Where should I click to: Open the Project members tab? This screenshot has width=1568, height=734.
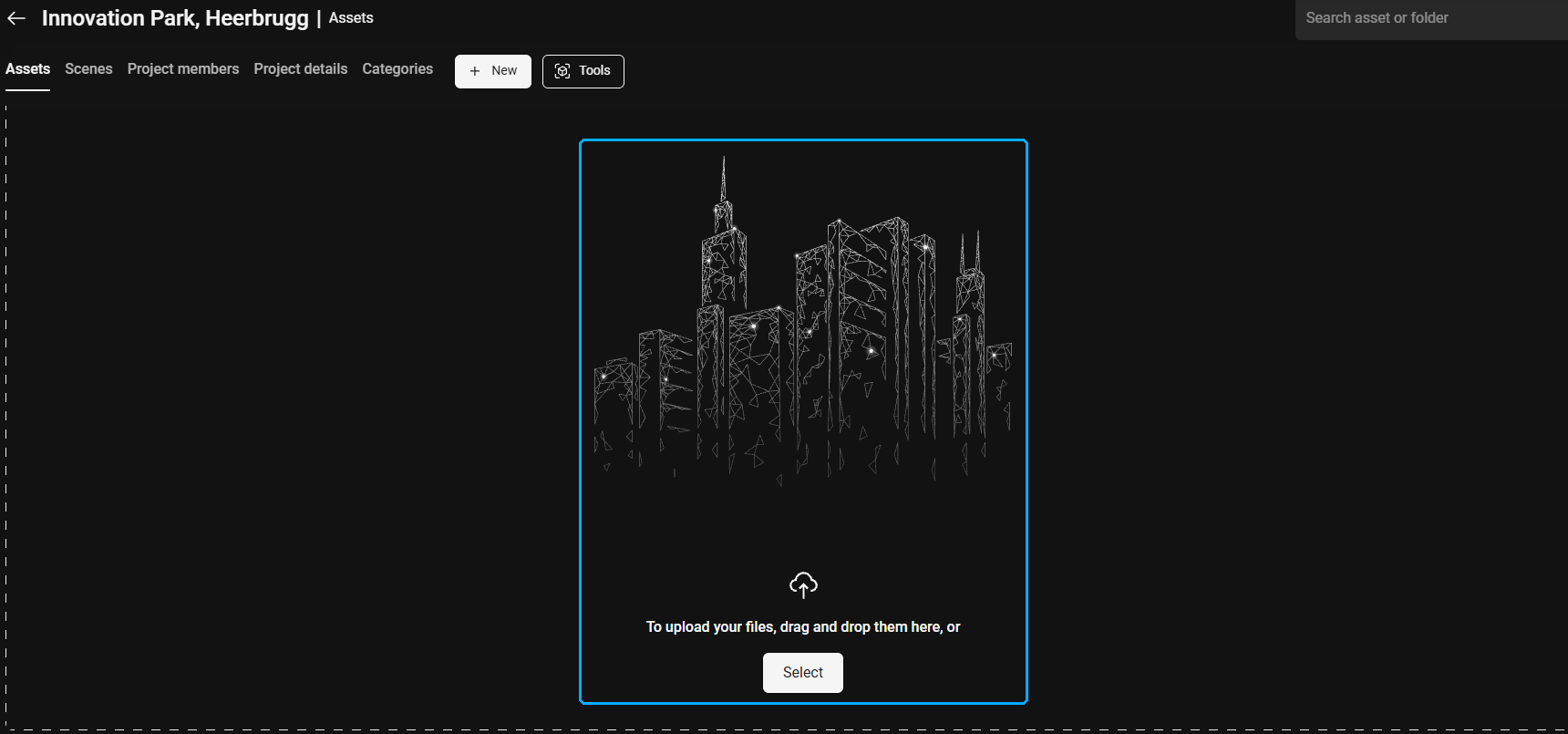(x=183, y=69)
